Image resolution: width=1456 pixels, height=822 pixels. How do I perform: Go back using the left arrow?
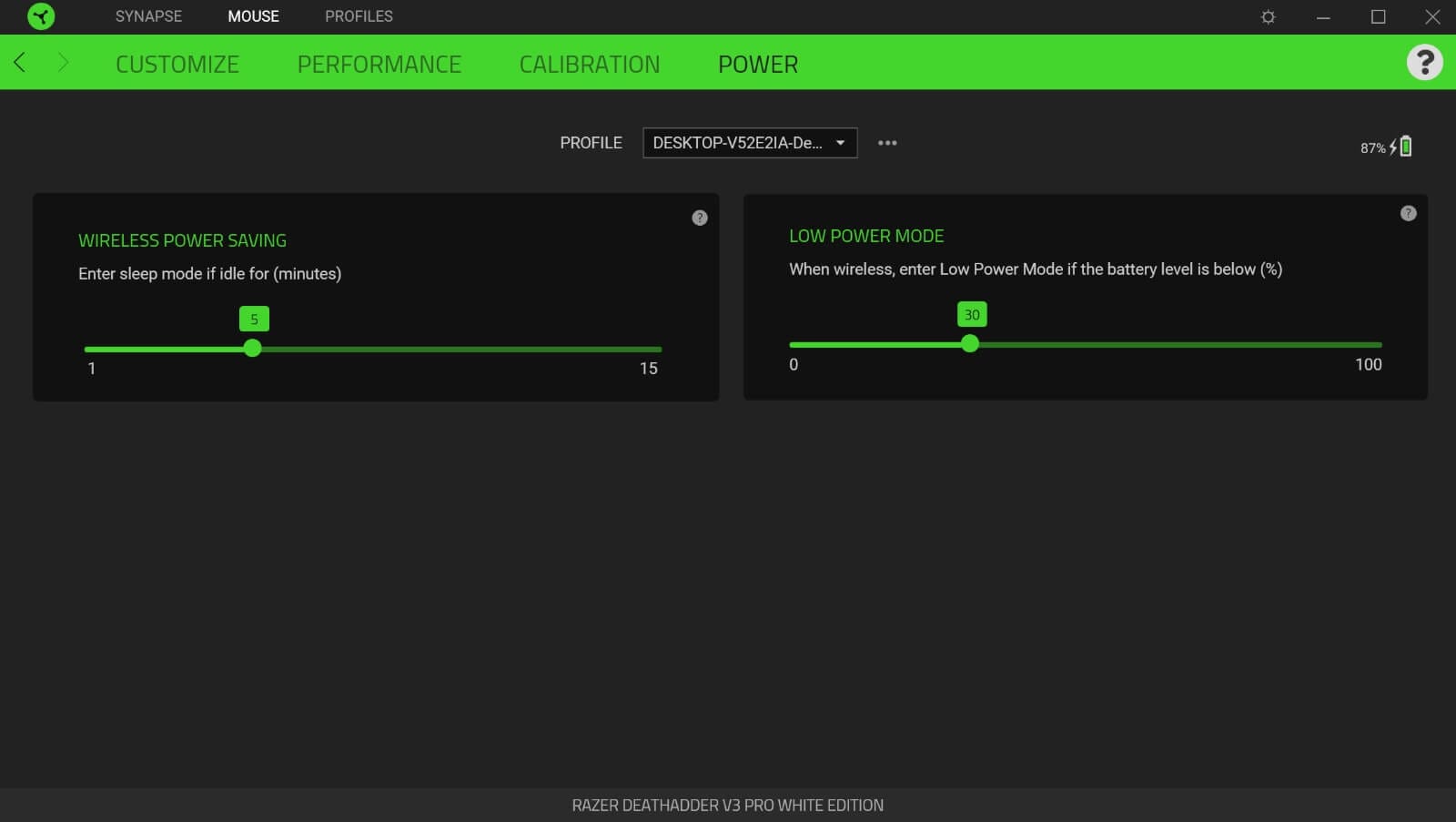coord(20,63)
